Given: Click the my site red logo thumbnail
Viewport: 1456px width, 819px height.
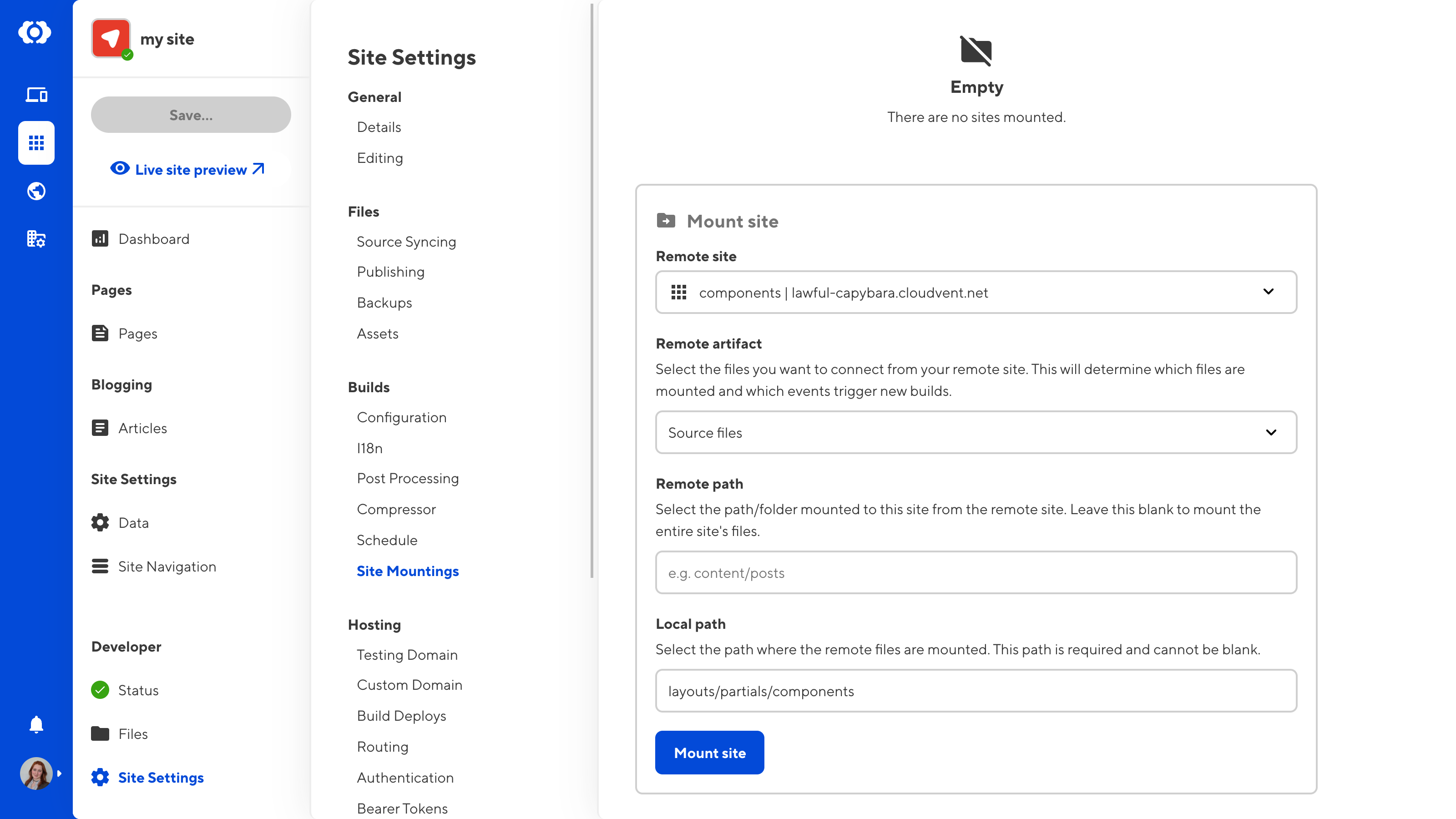Looking at the screenshot, I should click(x=111, y=38).
